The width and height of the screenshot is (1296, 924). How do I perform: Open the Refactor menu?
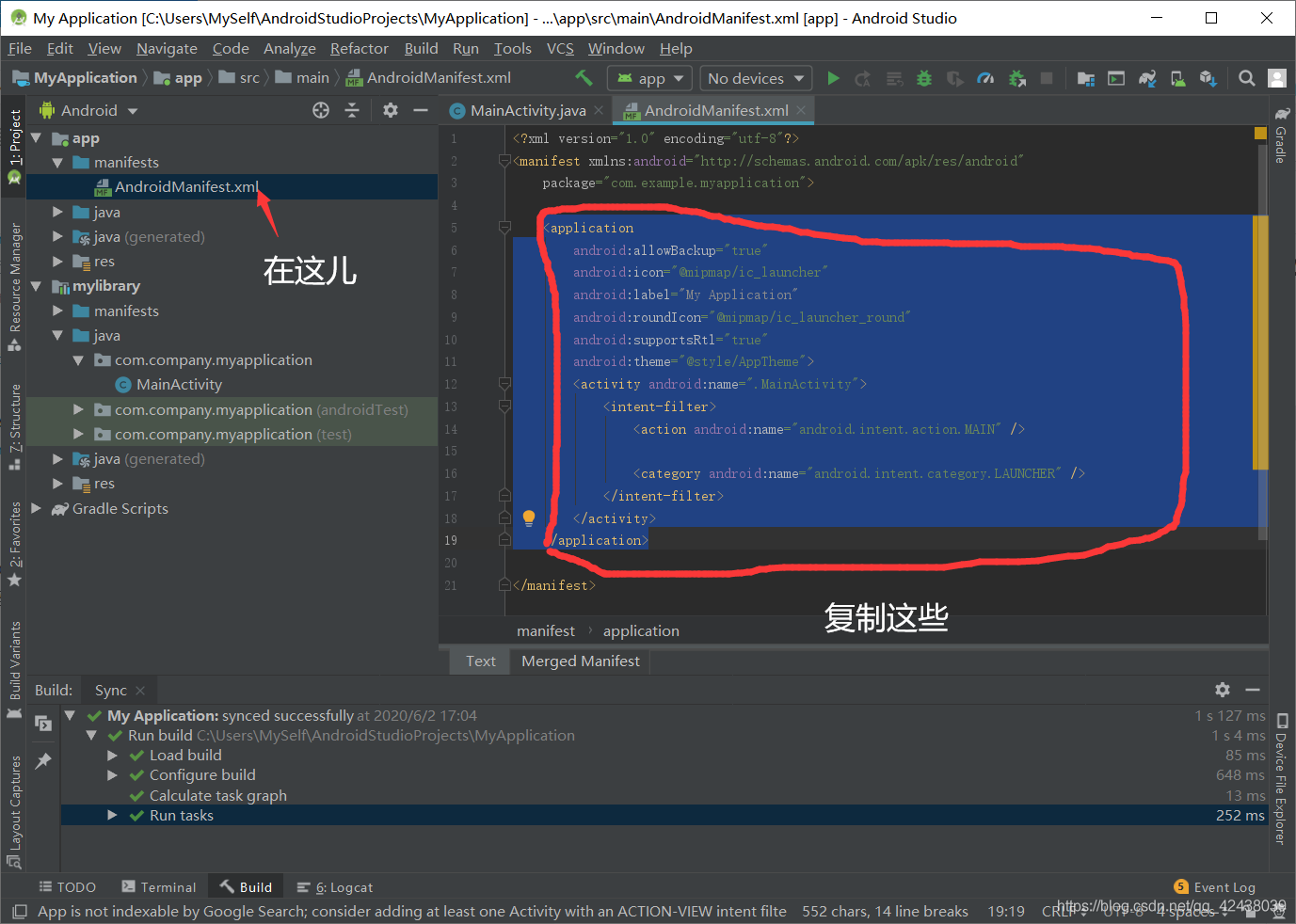[x=359, y=48]
